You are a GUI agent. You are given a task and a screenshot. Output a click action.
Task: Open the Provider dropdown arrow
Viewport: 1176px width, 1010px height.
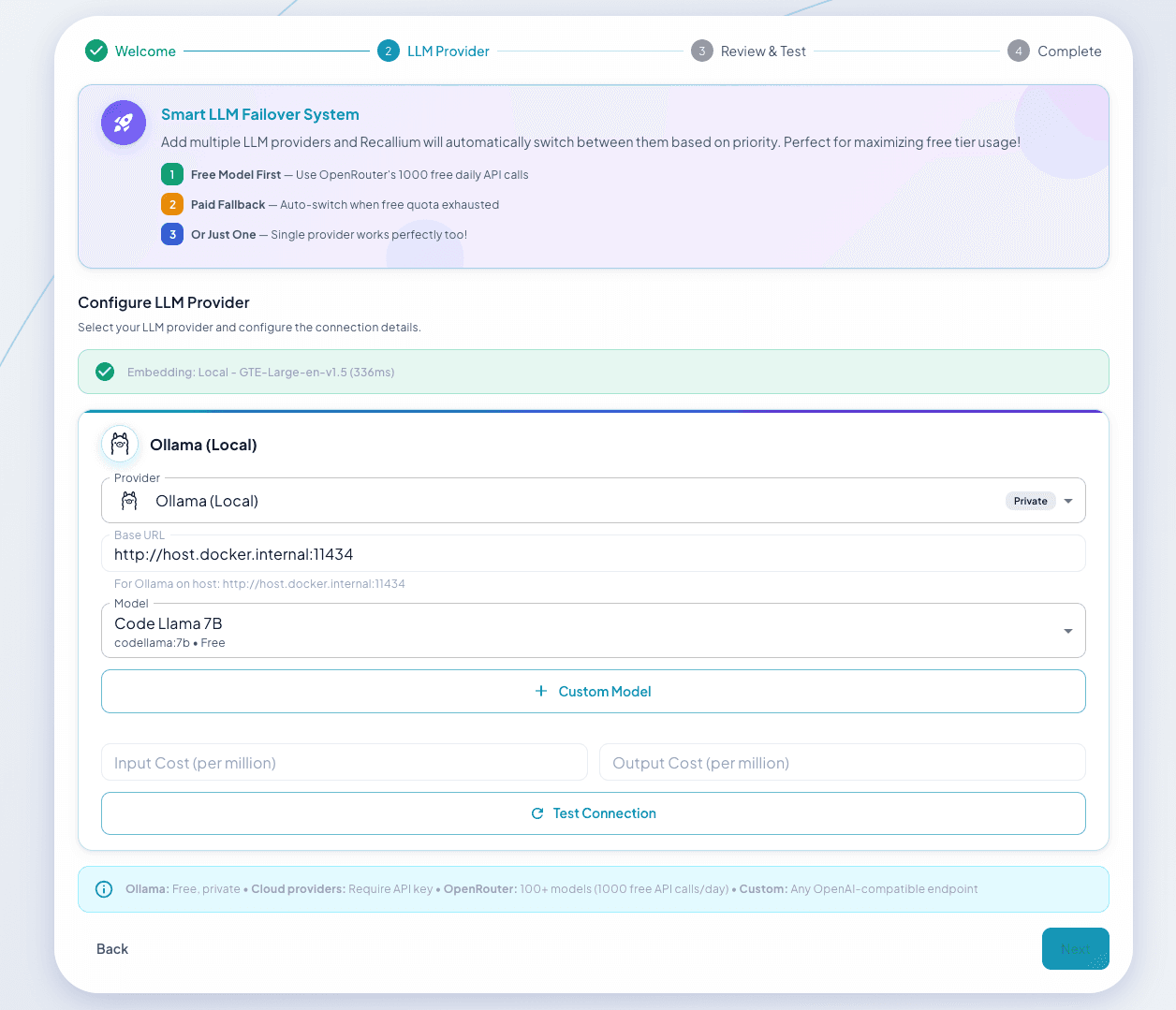coord(1068,501)
